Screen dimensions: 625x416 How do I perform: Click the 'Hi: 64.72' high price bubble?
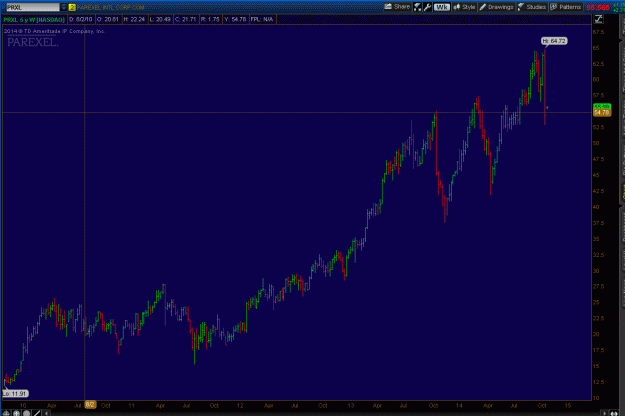[554, 41]
